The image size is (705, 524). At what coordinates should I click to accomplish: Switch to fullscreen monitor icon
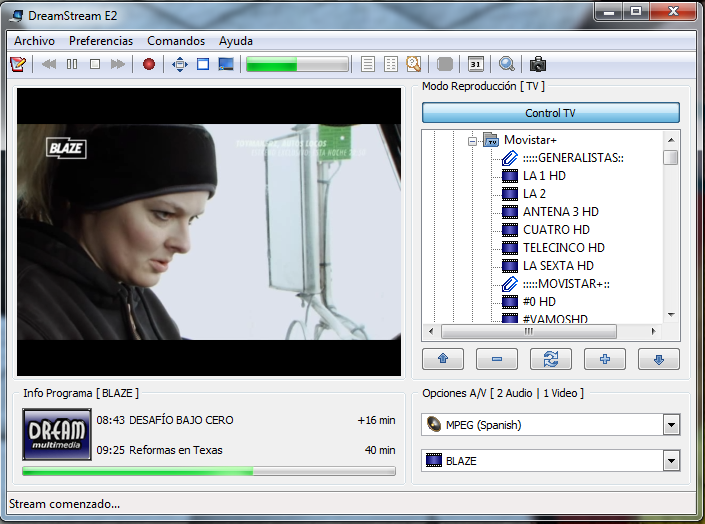(x=226, y=64)
